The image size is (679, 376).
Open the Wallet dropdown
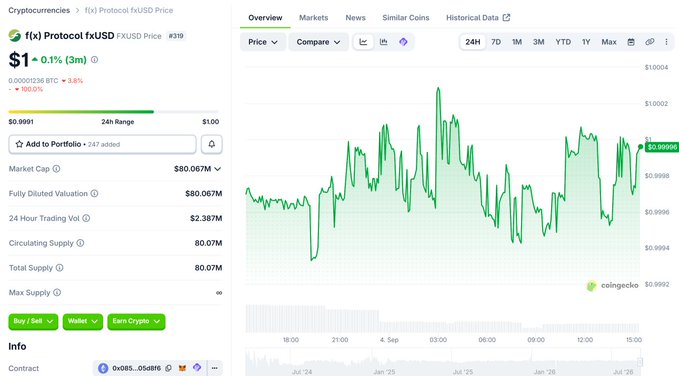(x=83, y=321)
